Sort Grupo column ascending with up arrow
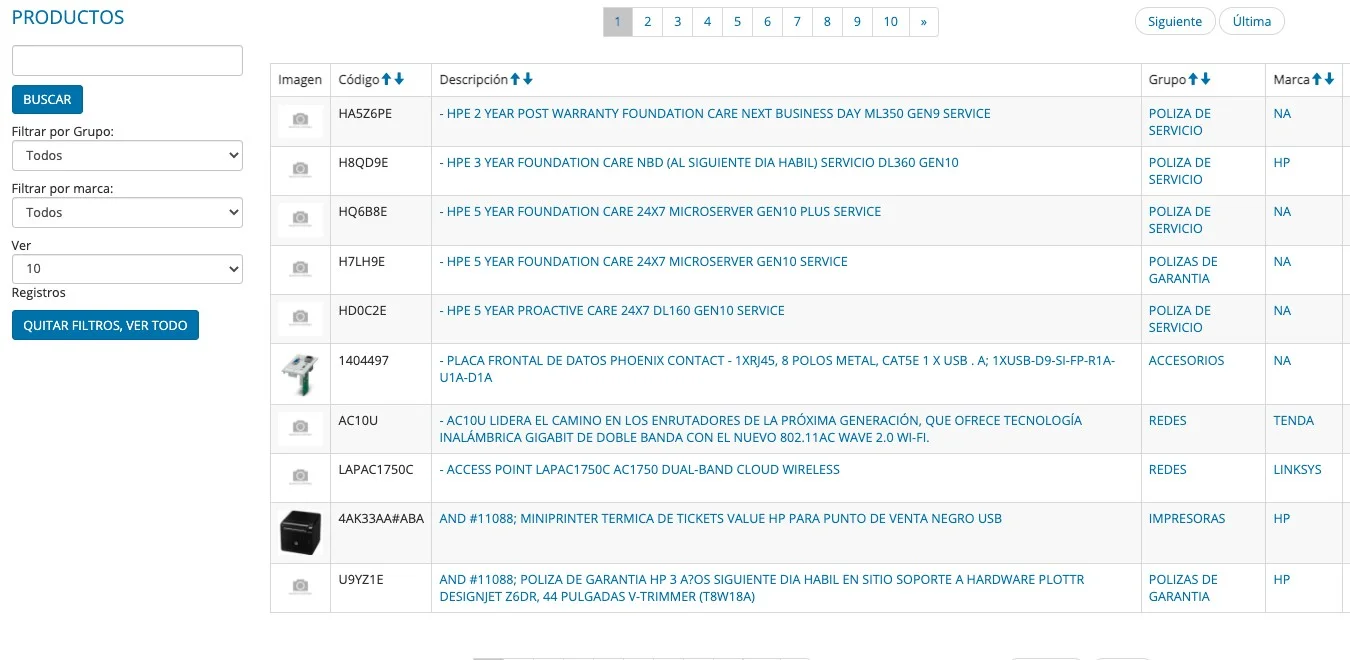 tap(1193, 80)
